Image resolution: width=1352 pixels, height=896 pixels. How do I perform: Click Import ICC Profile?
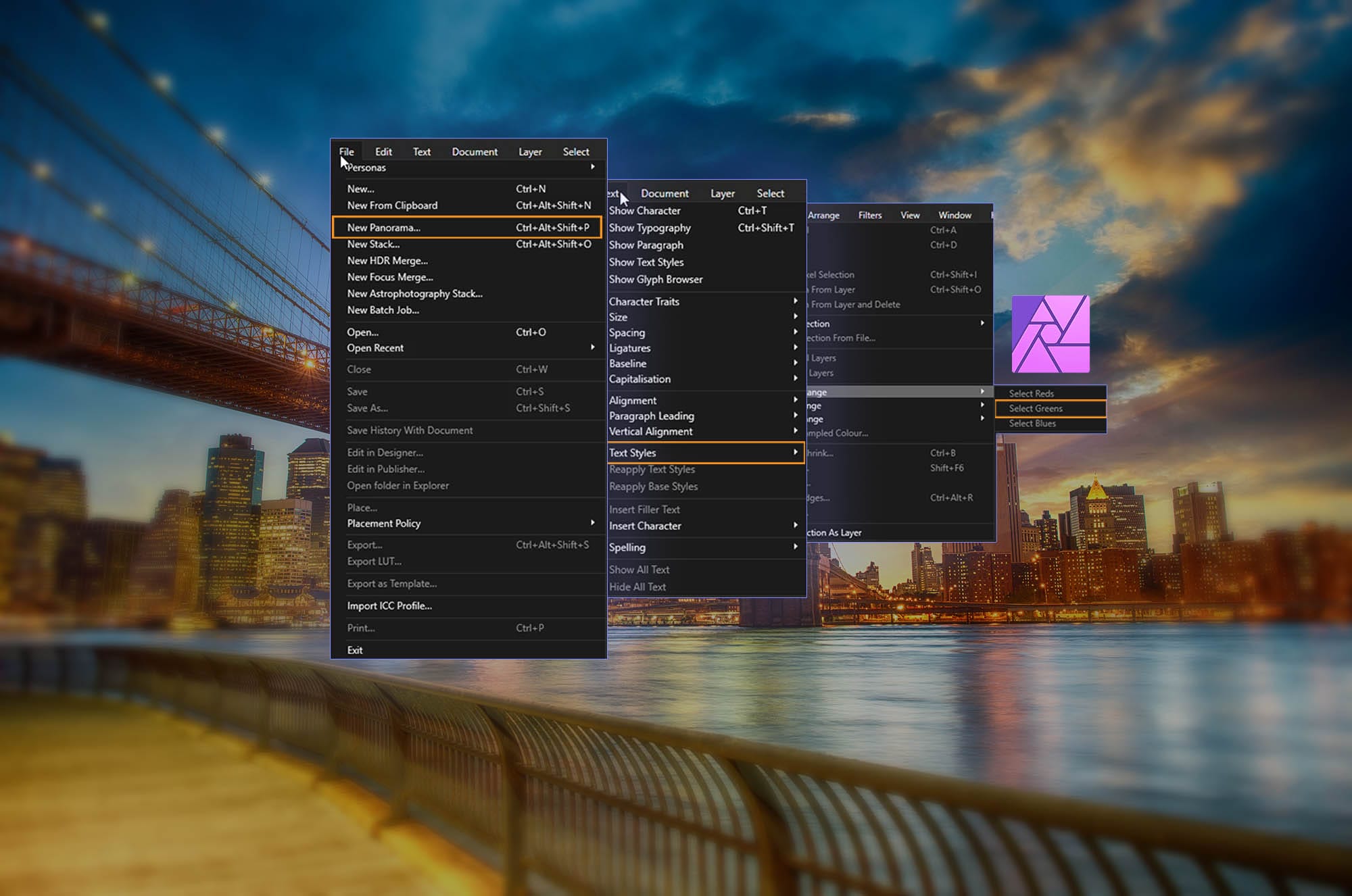tap(389, 605)
